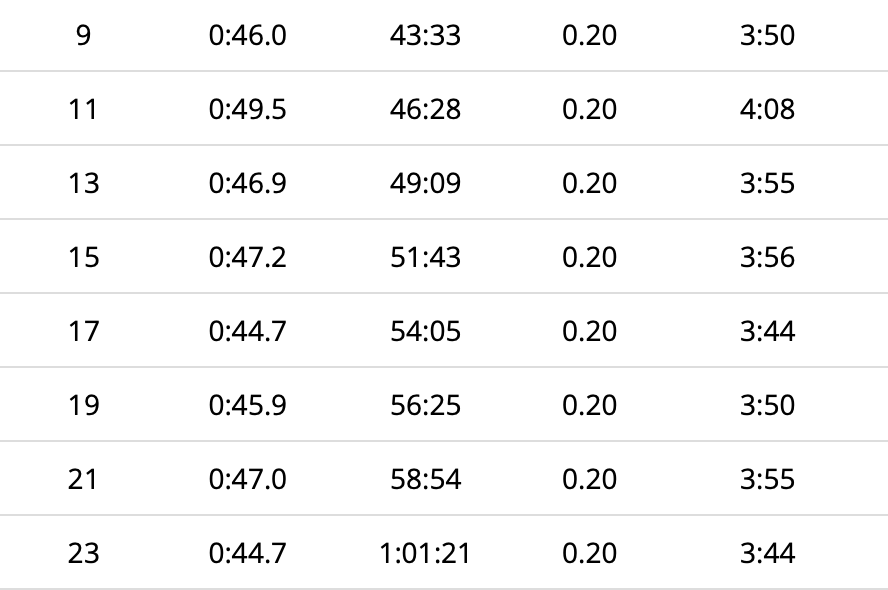Viewport: 888px width, 590px height.
Task: Select lap 17 row number
Action: (x=83, y=331)
